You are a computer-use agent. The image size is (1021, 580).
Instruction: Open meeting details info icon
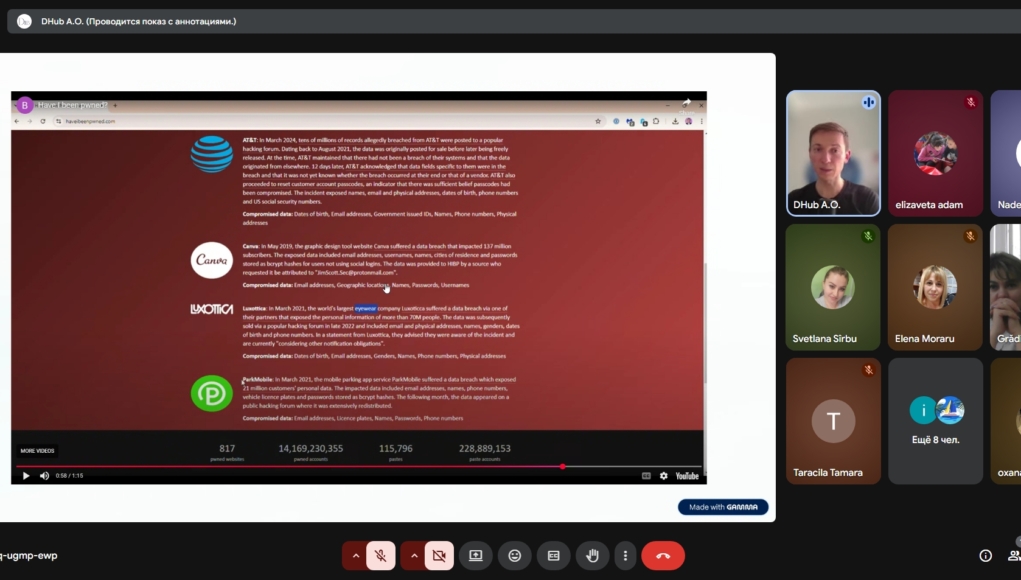(985, 555)
